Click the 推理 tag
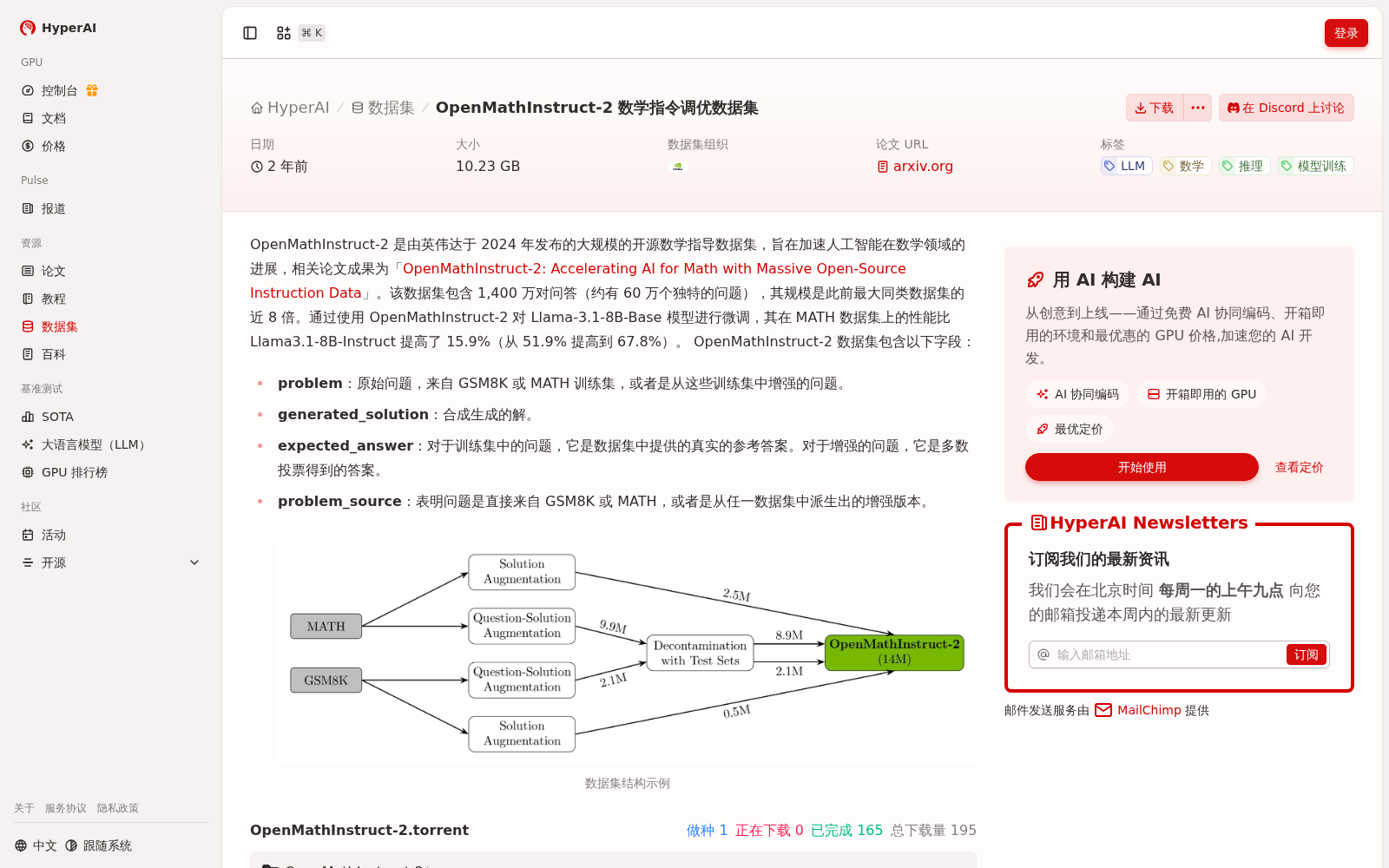 [1244, 166]
